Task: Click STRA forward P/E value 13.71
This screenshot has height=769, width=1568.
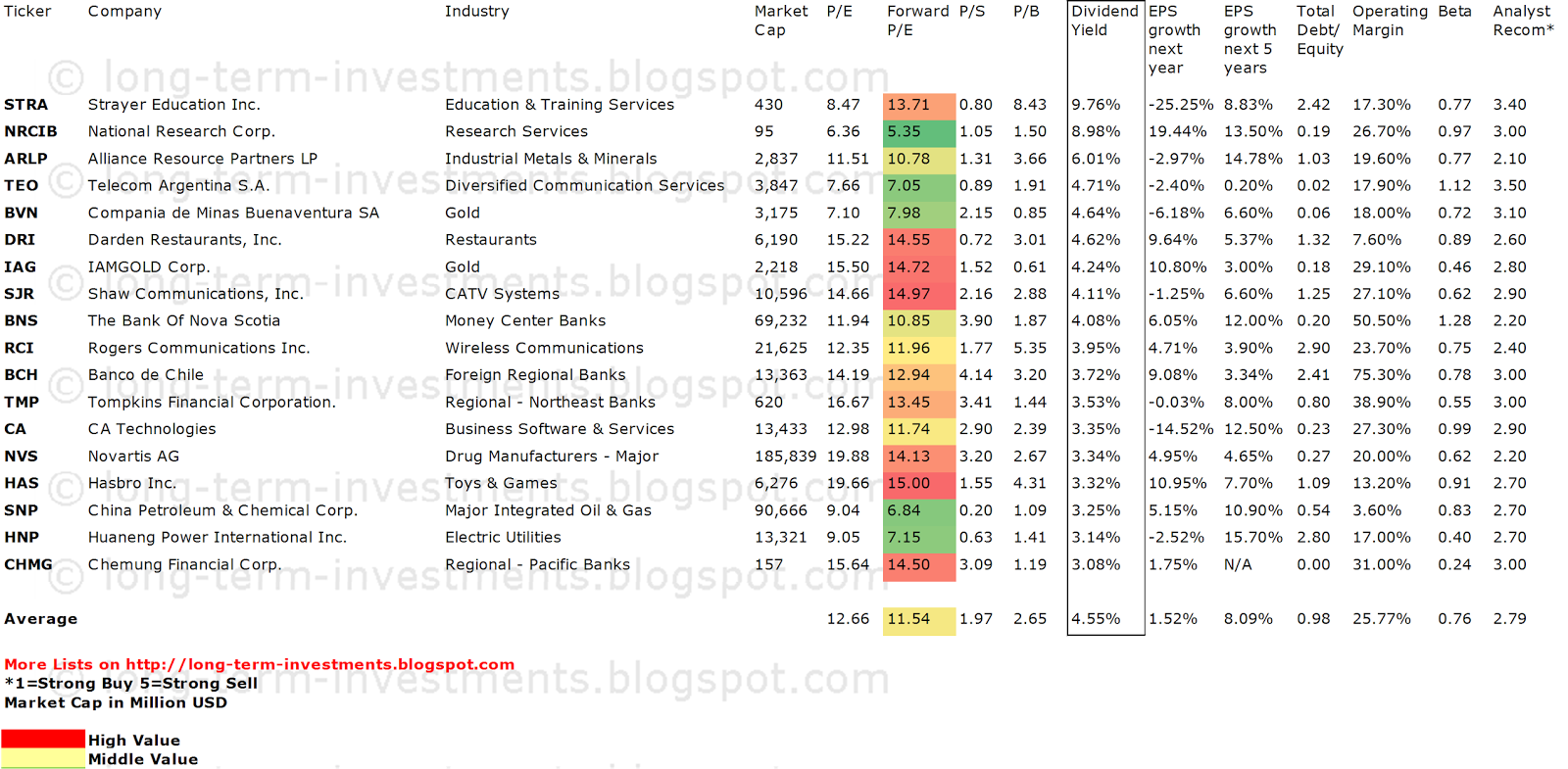Action: [x=918, y=105]
